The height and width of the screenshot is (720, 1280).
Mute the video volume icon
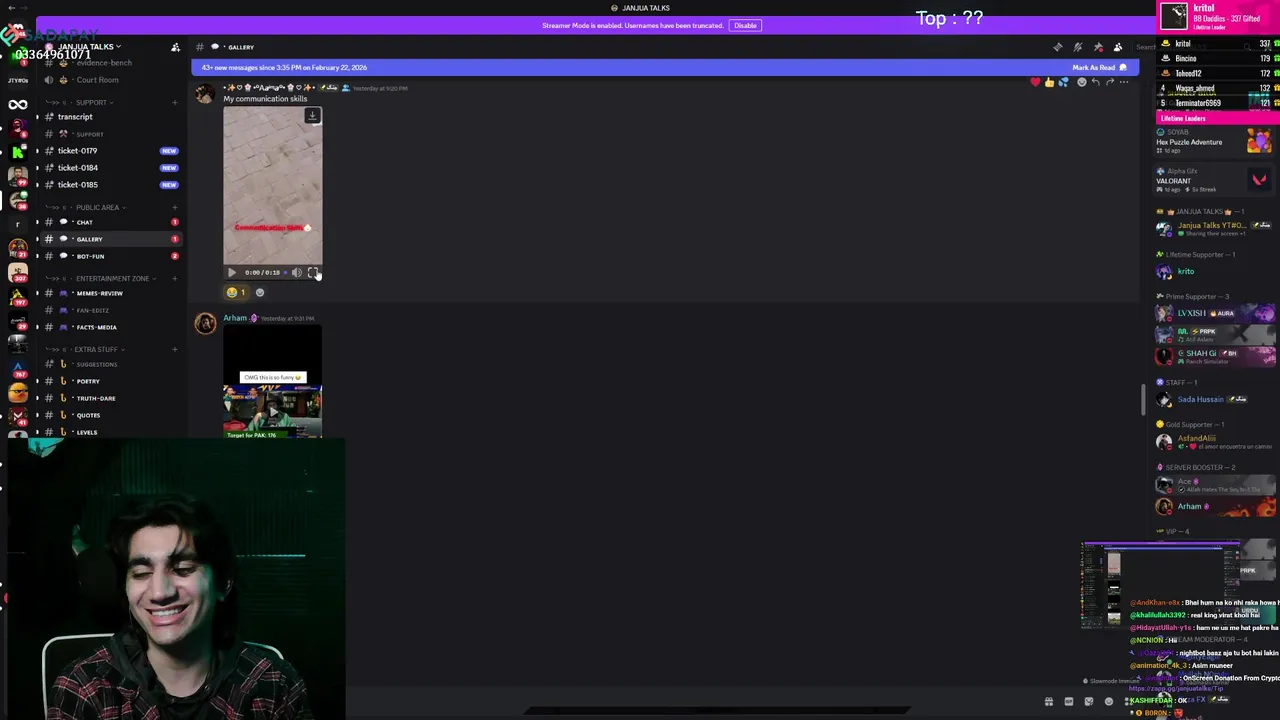pyautogui.click(x=296, y=272)
